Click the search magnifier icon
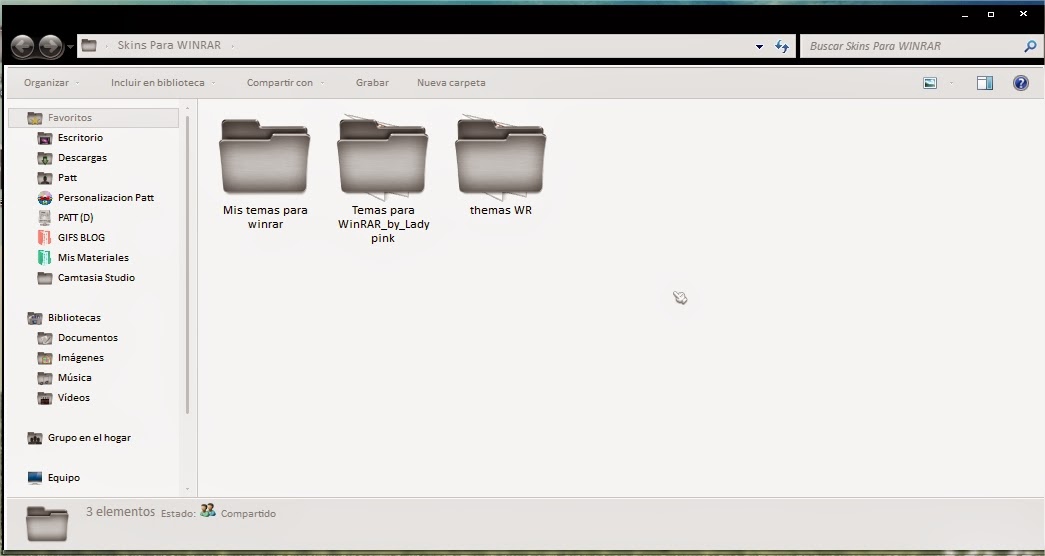 tap(1030, 46)
